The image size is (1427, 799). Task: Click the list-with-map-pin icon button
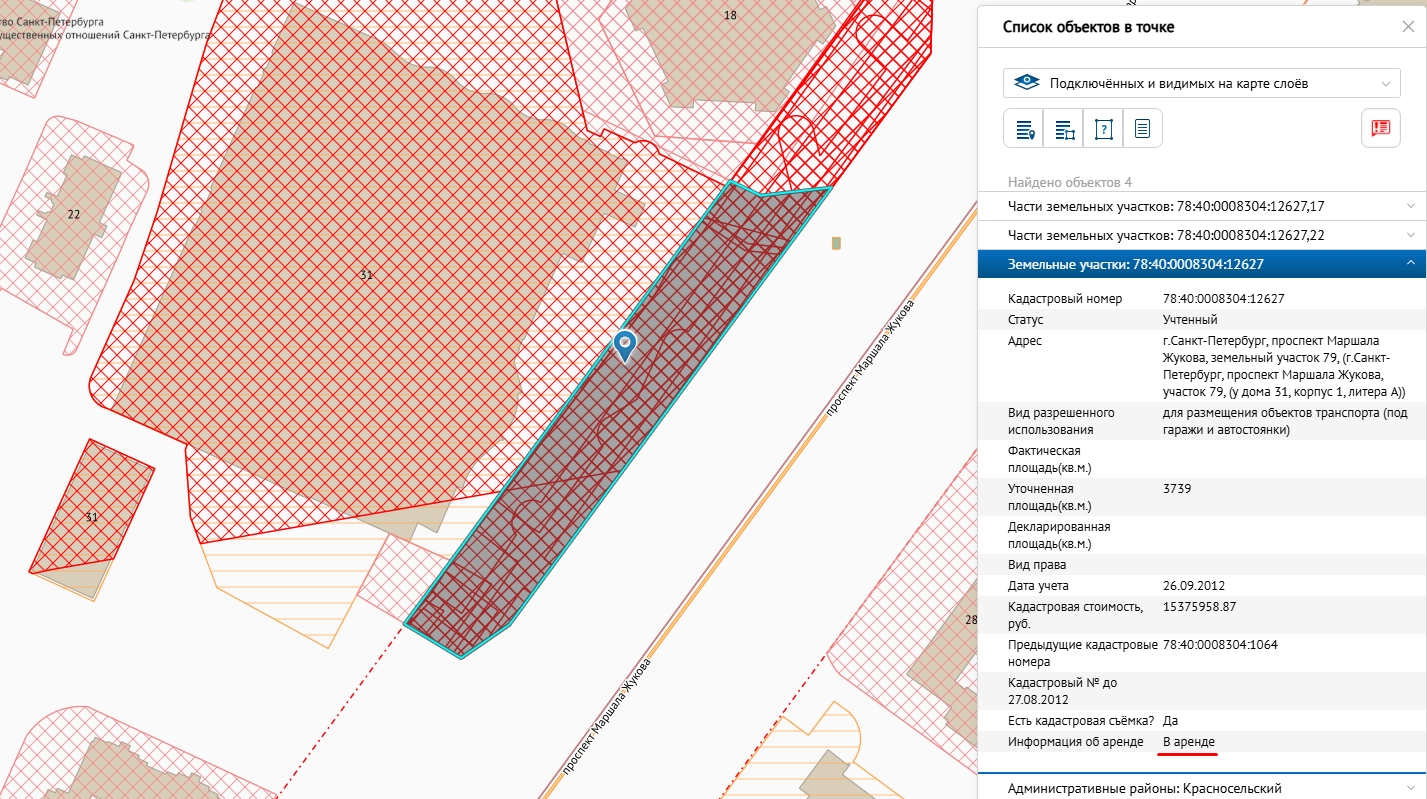pos(1024,129)
